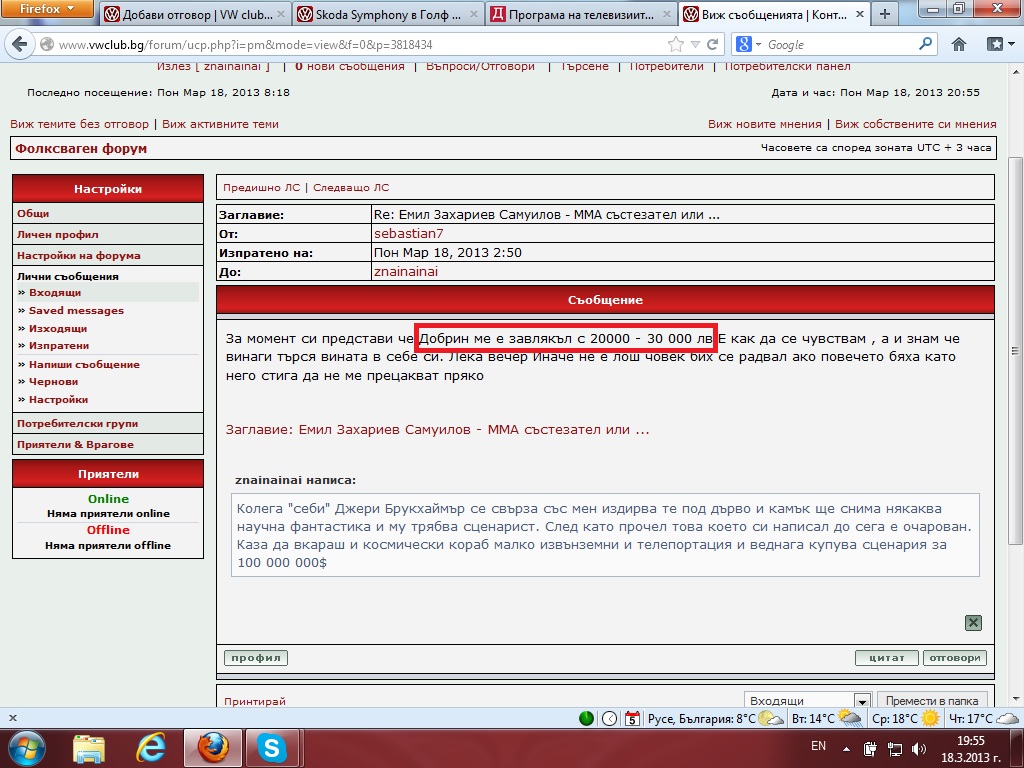
Task: Click the URL address bar
Action: point(350,45)
